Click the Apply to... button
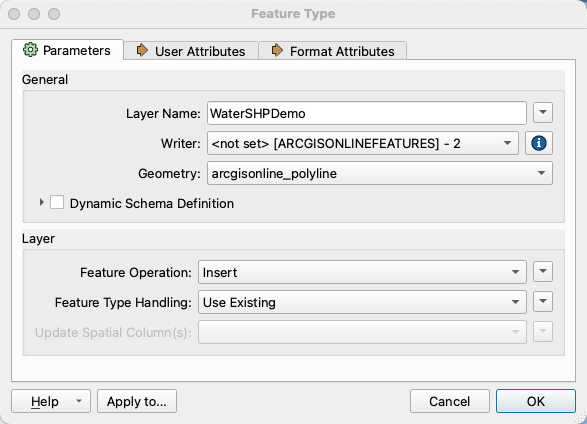Image resolution: width=587 pixels, height=424 pixels. pyautogui.click(x=137, y=401)
